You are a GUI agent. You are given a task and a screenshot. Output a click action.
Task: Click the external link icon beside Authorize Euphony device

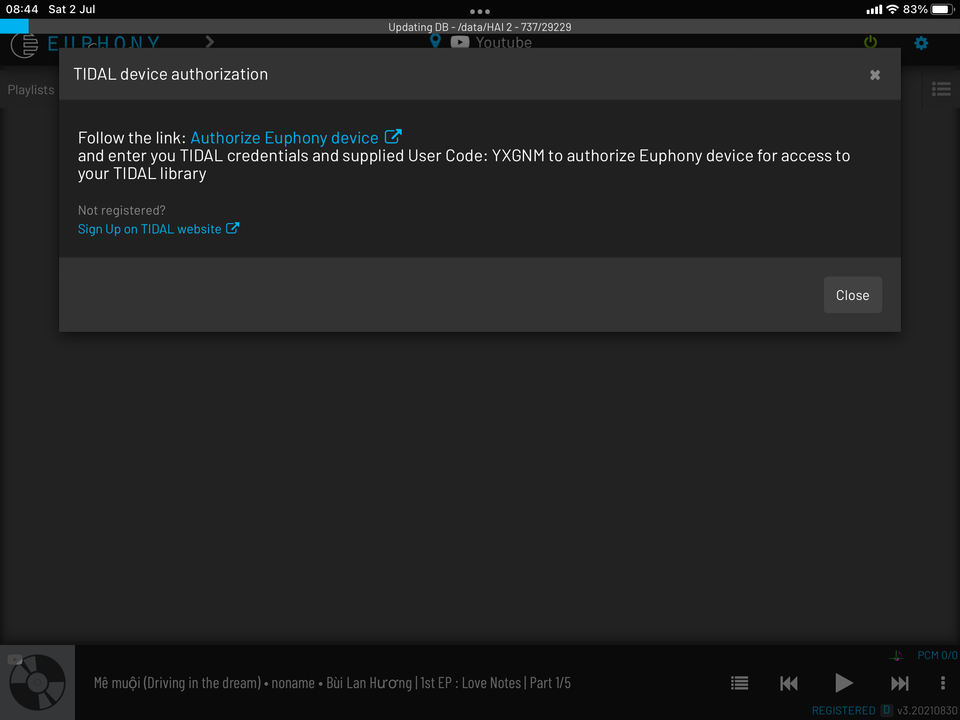tap(392, 137)
